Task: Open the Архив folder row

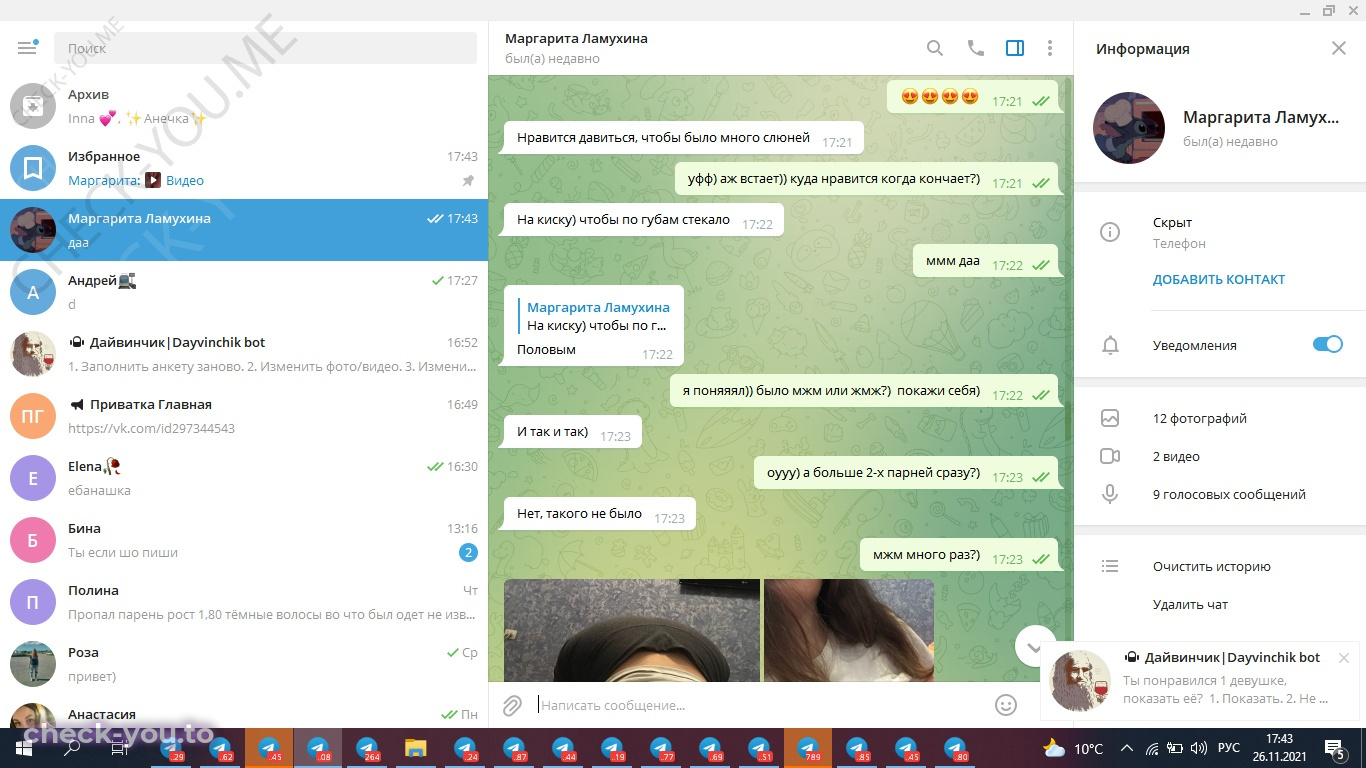Action: (244, 106)
